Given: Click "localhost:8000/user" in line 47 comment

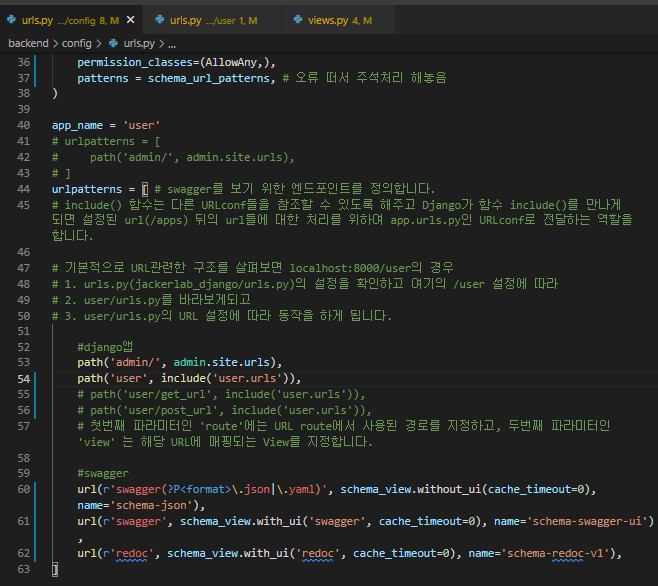Looking at the screenshot, I should click(350, 268).
